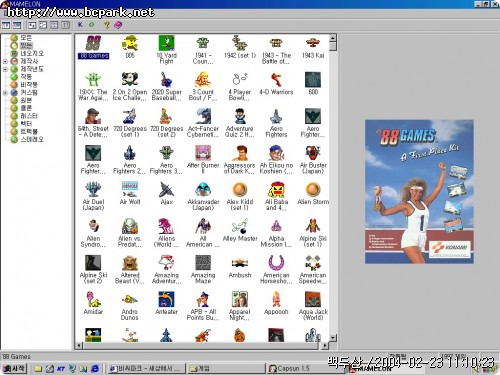Screen dimensions: 500x375
Task: Click the game list scroll-down arrow
Action: pos(333,338)
